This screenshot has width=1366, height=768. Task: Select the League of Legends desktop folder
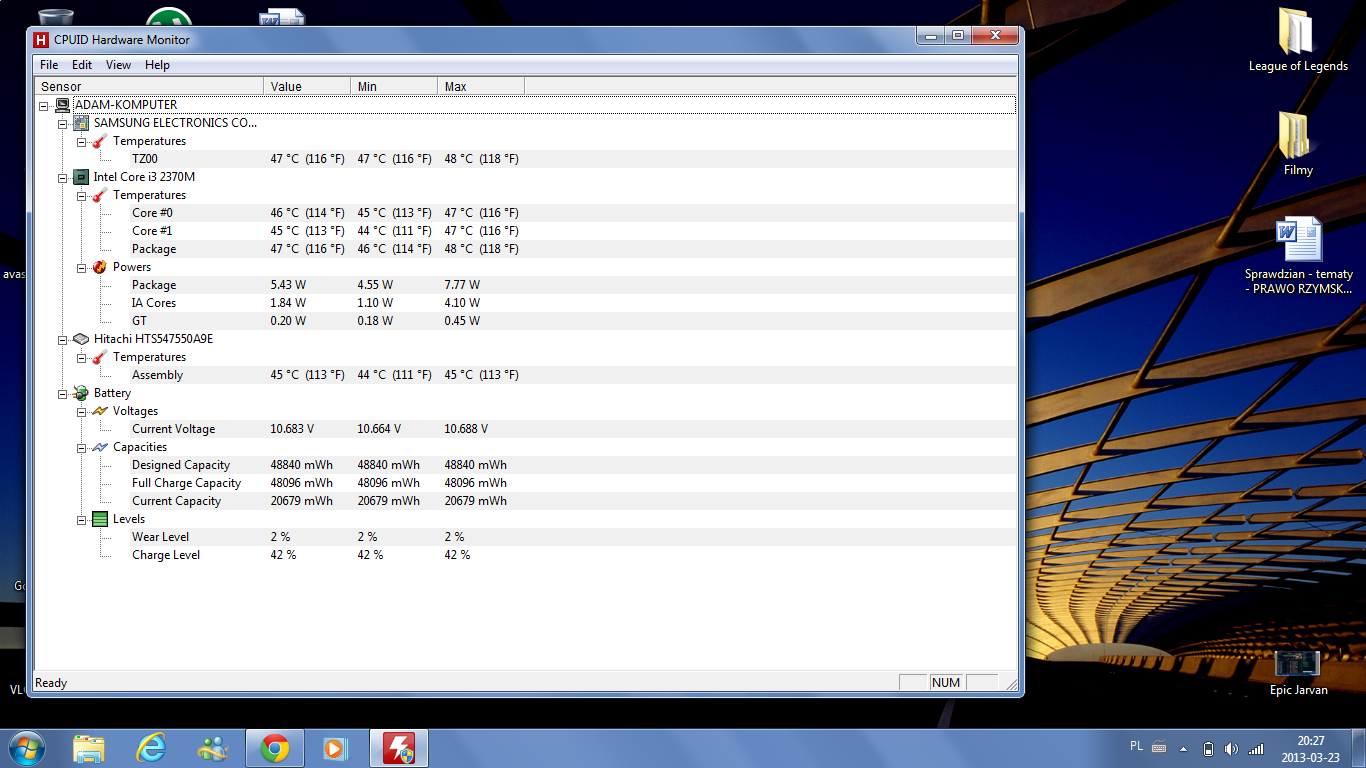pos(1298,40)
